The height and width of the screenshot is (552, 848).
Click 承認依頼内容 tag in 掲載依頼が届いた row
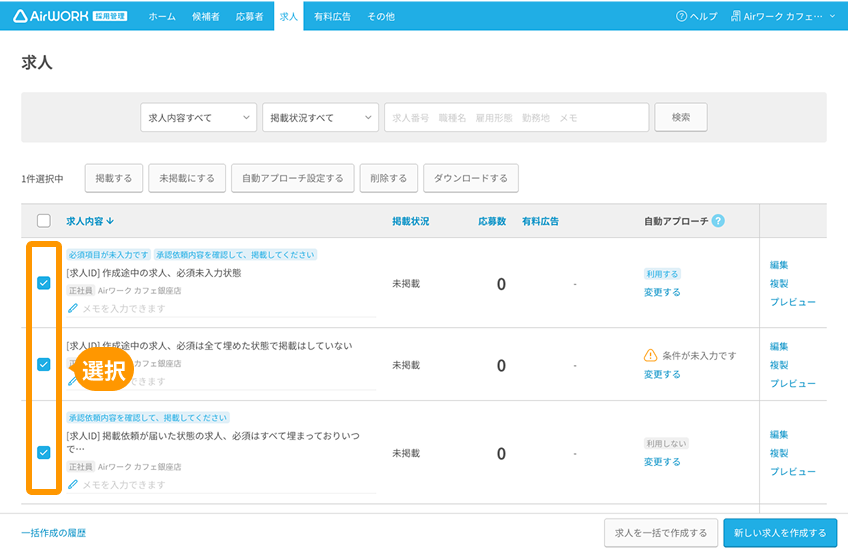[148, 417]
